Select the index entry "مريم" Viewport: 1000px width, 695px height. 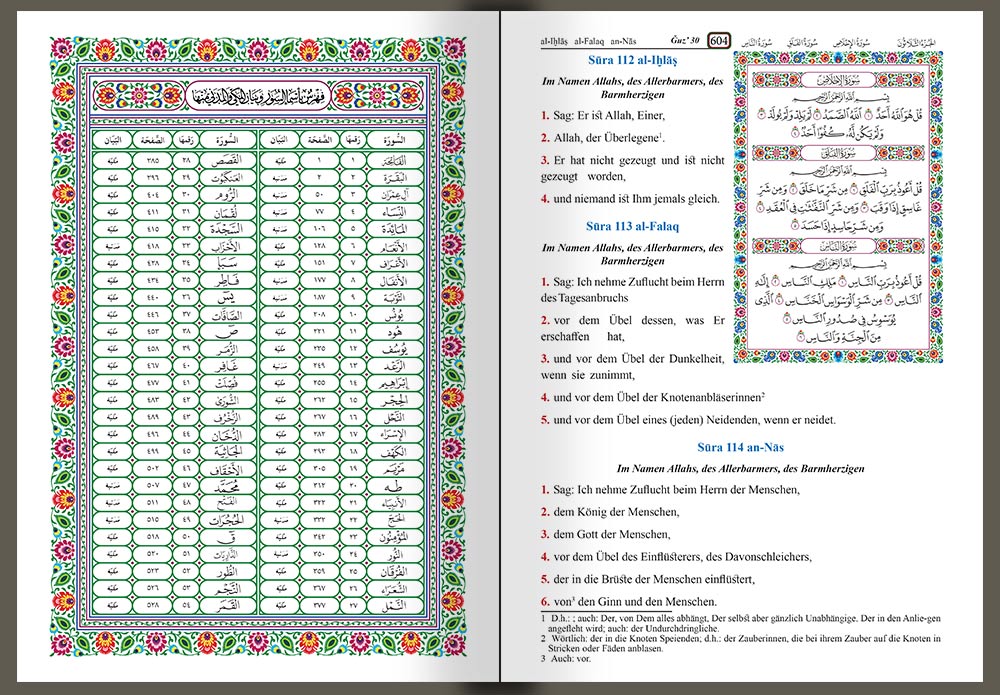click(395, 469)
